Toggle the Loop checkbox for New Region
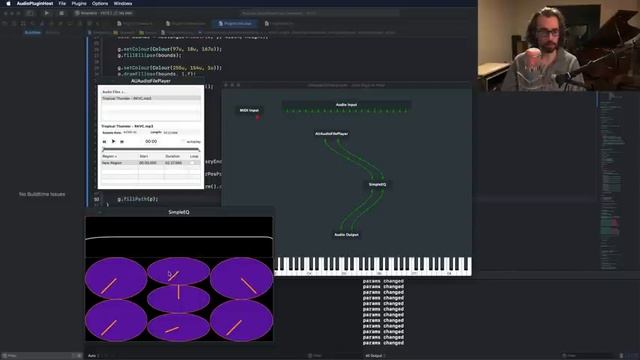640x360 pixels. coord(192,162)
